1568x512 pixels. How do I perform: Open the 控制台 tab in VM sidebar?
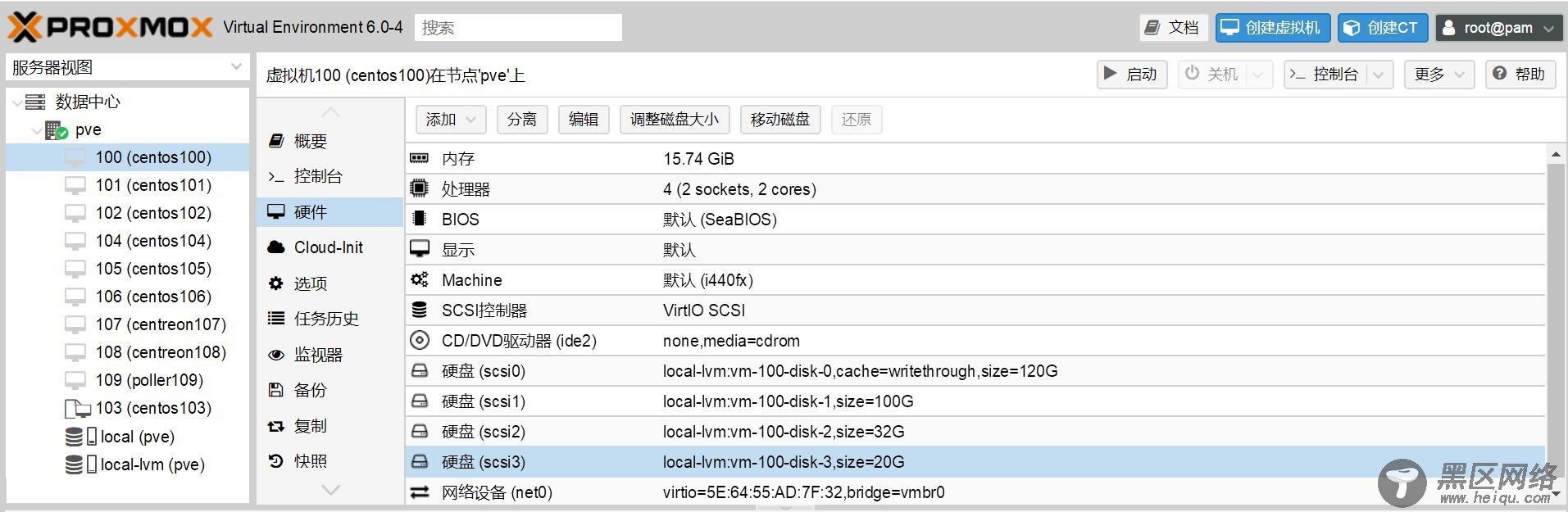click(330, 176)
